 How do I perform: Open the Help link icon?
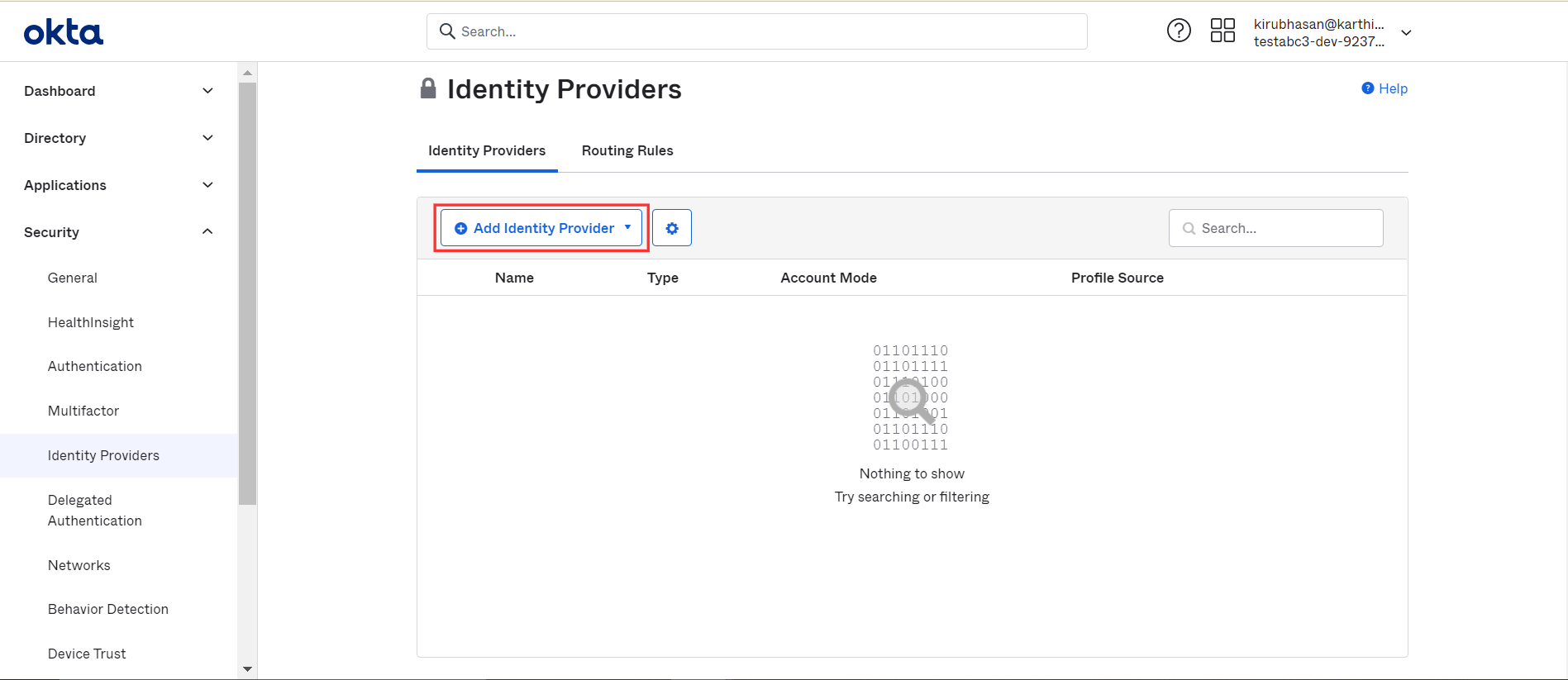point(1368,88)
